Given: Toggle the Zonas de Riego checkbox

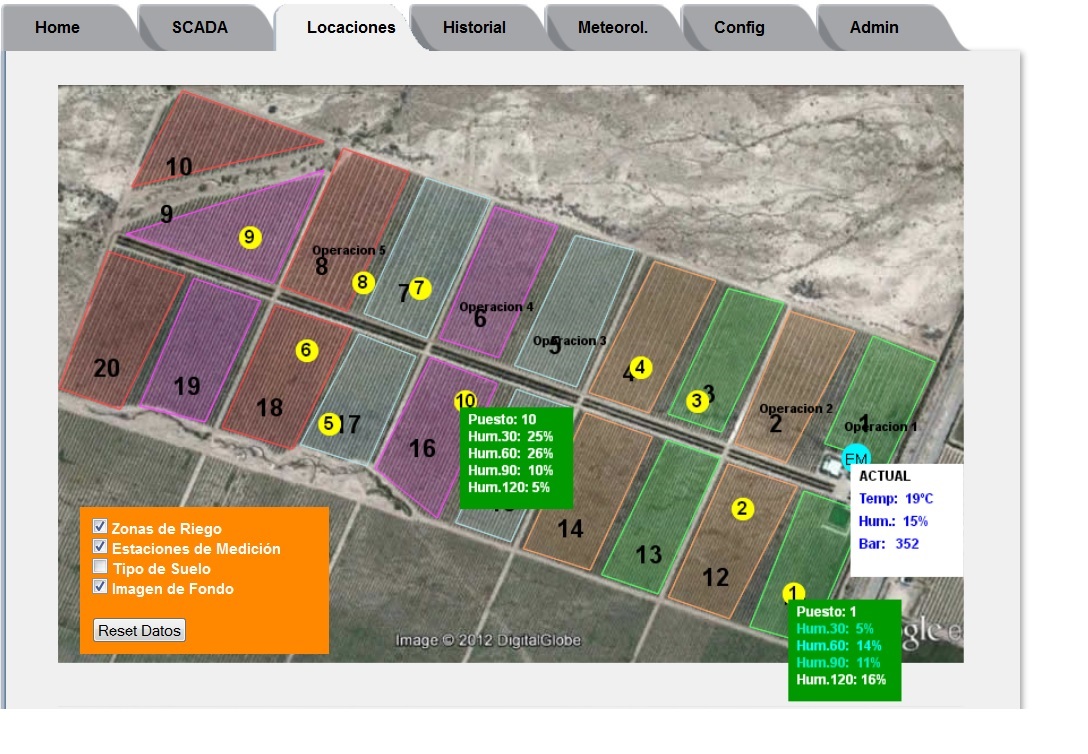Looking at the screenshot, I should coord(100,527).
